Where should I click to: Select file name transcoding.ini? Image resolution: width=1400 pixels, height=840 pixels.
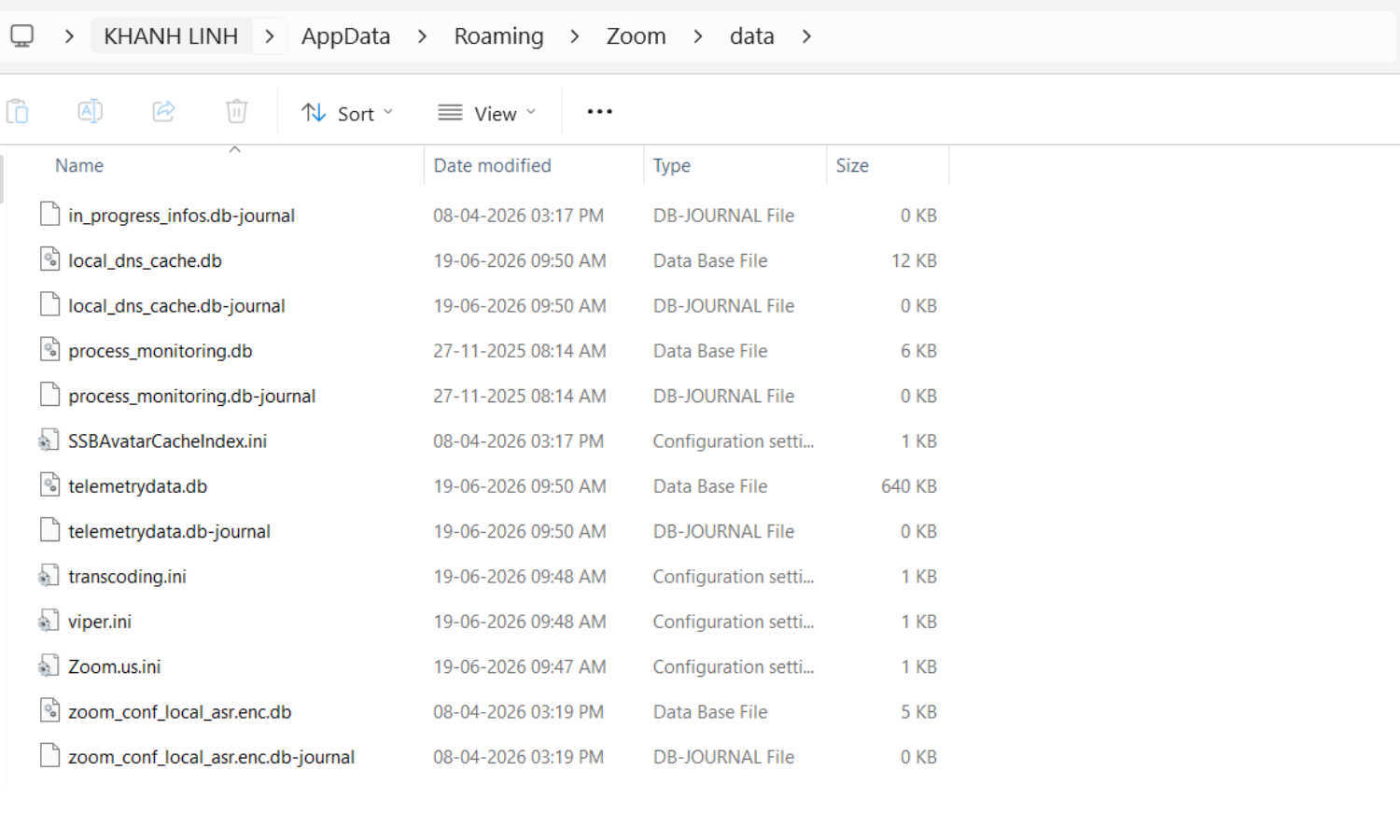pos(127,577)
